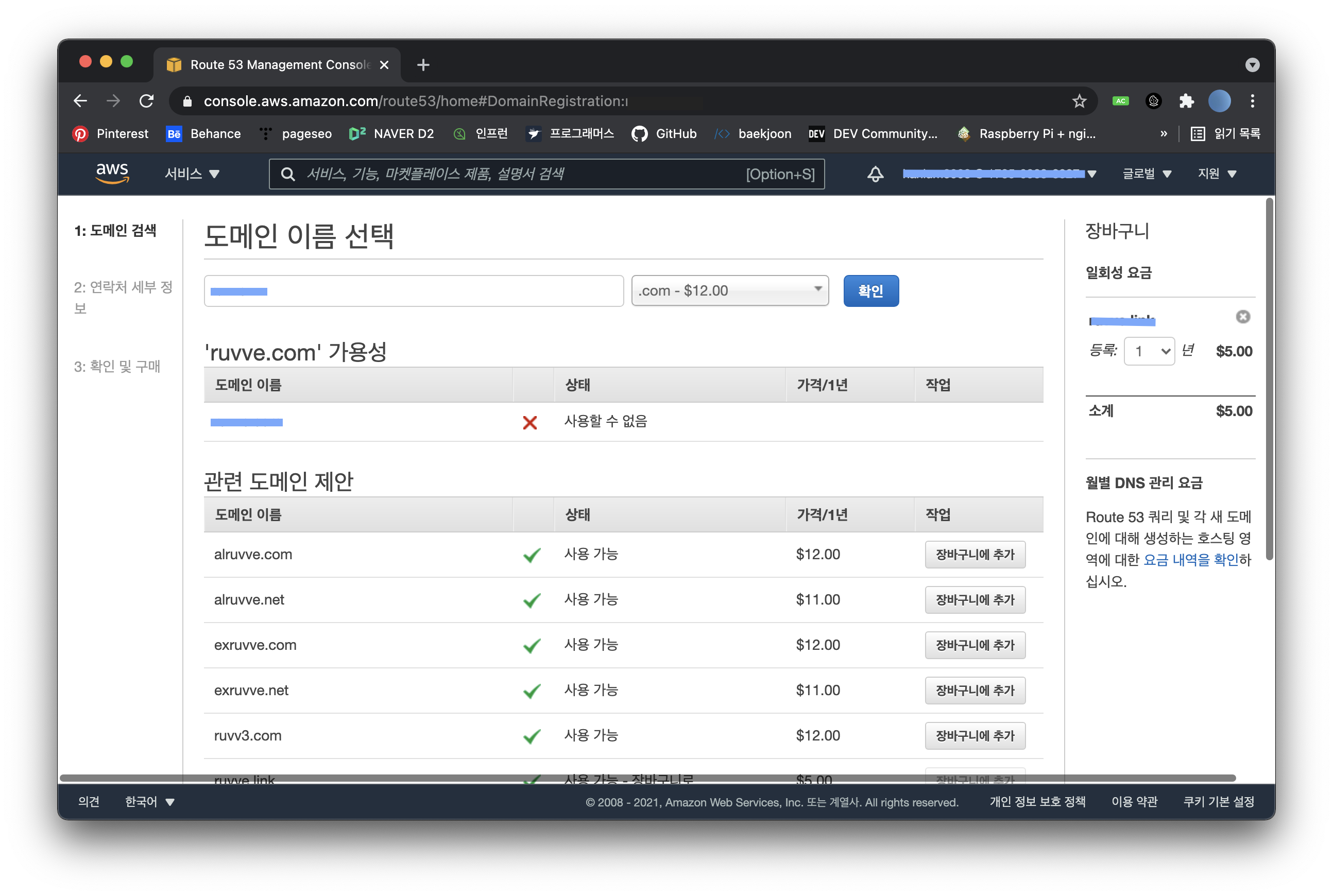1333x896 pixels.
Task: Open the 요금 내역을 확인 pricing link
Action: (x=1190, y=560)
